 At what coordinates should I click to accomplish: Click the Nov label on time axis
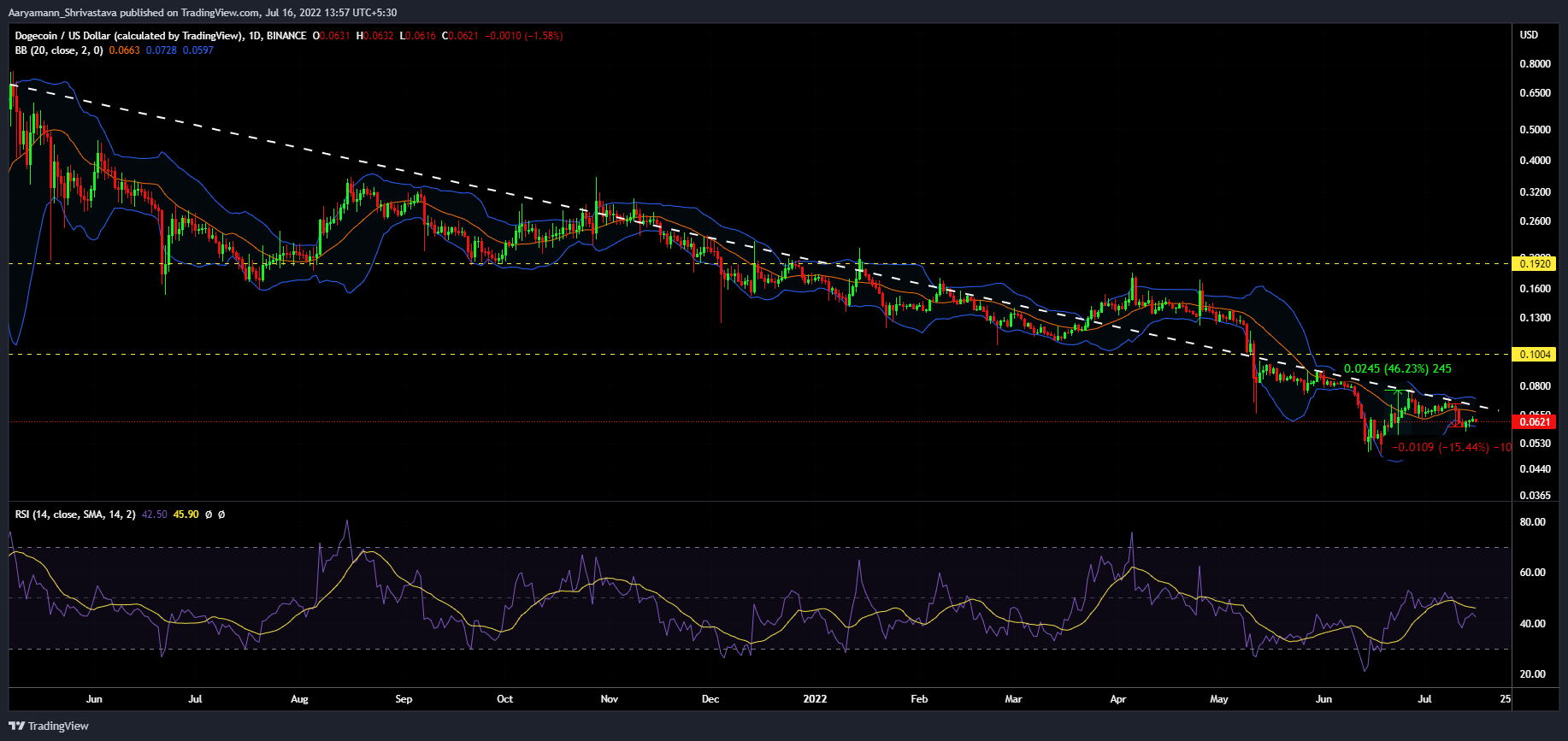coord(609,699)
